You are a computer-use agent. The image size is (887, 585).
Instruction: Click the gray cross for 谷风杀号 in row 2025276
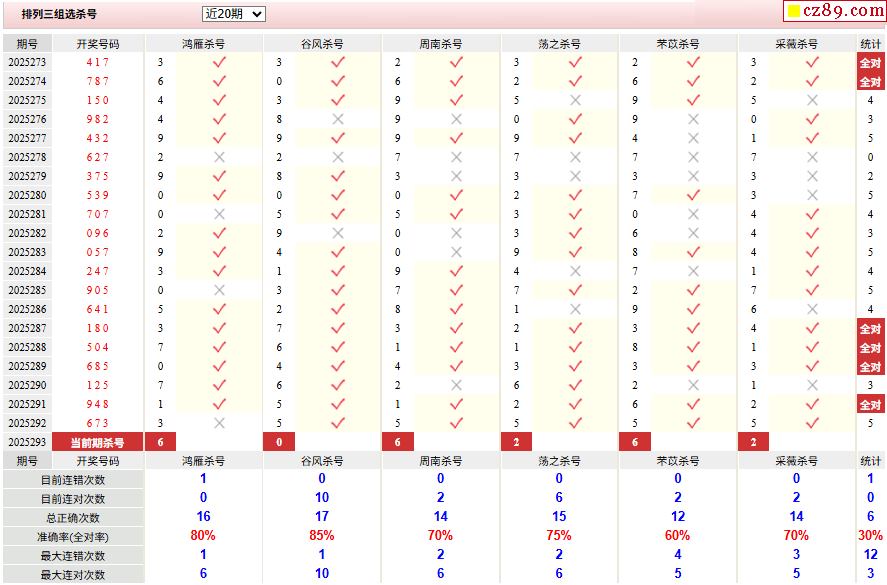[338, 119]
